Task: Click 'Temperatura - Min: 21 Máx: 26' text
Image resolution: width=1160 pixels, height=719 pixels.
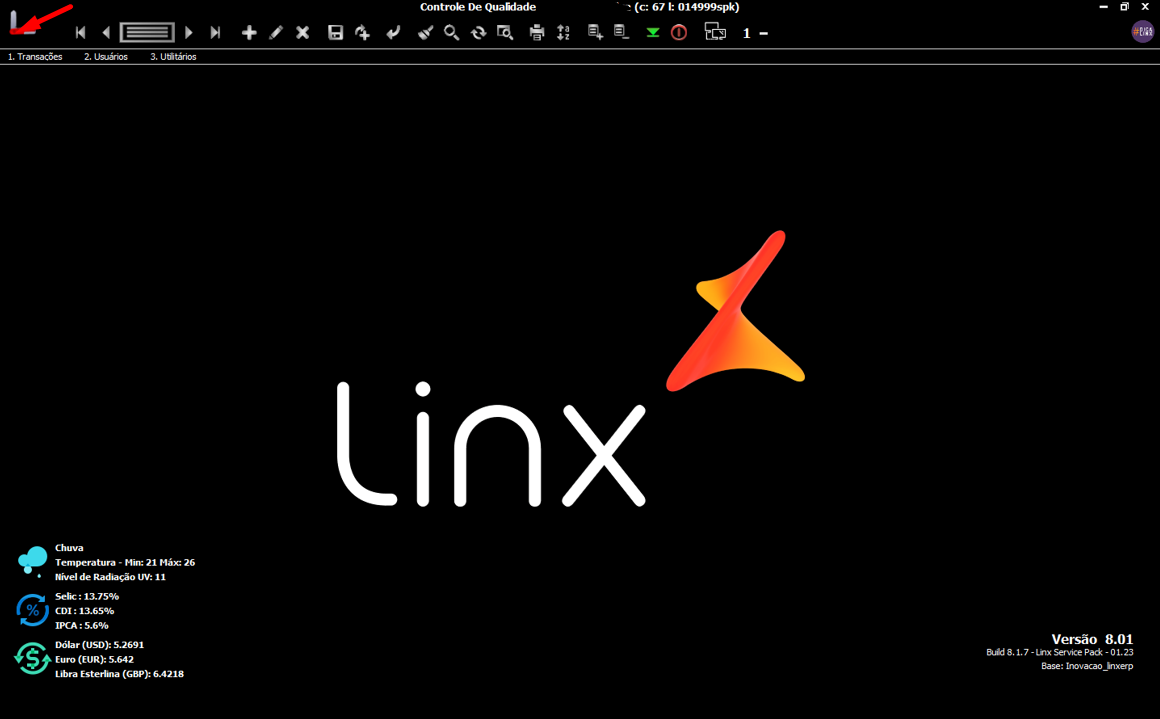Action: [125, 562]
